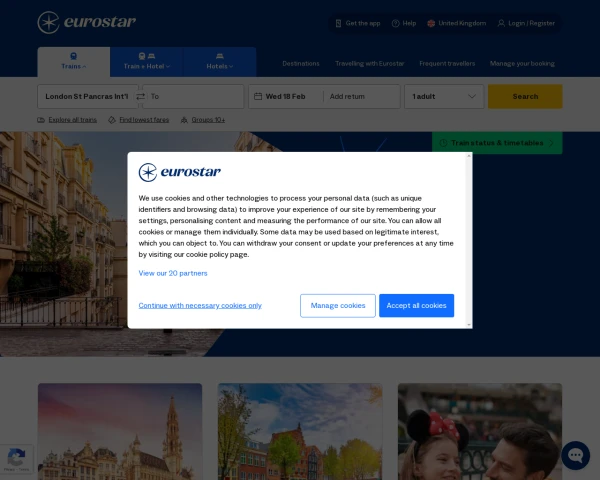600x480 pixels.
Task: Open the Frequent travellers menu
Action: pos(447,64)
